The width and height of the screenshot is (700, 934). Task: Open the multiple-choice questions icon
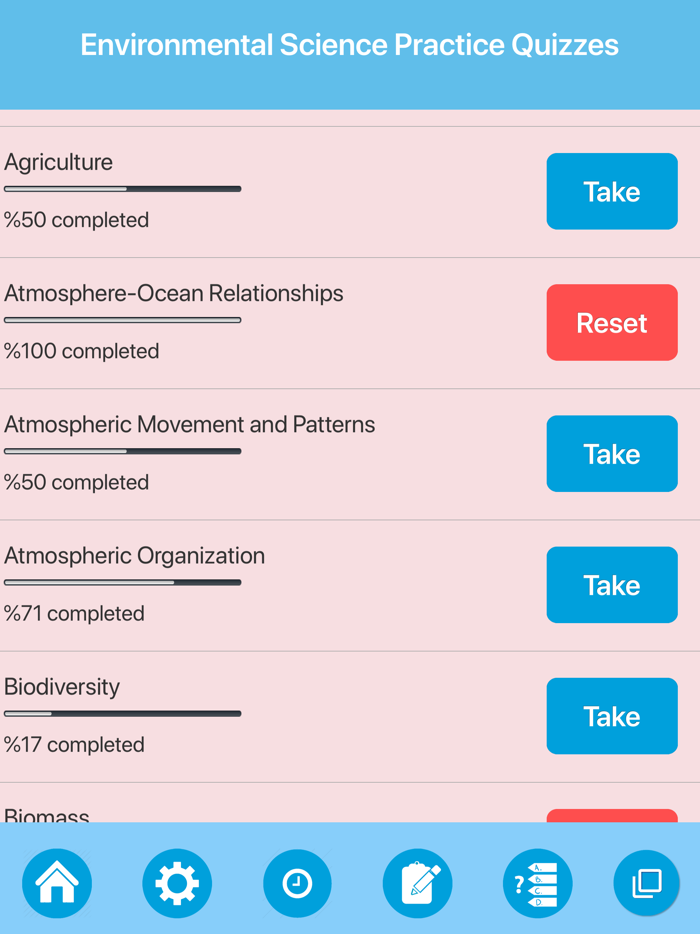tap(537, 883)
